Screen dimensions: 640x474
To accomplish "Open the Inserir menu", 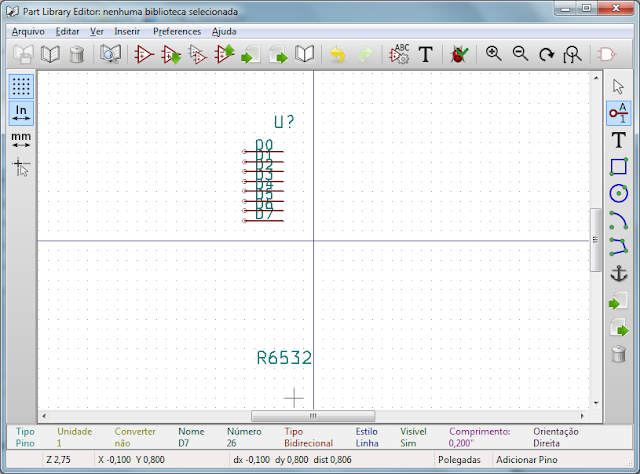I will (127, 31).
